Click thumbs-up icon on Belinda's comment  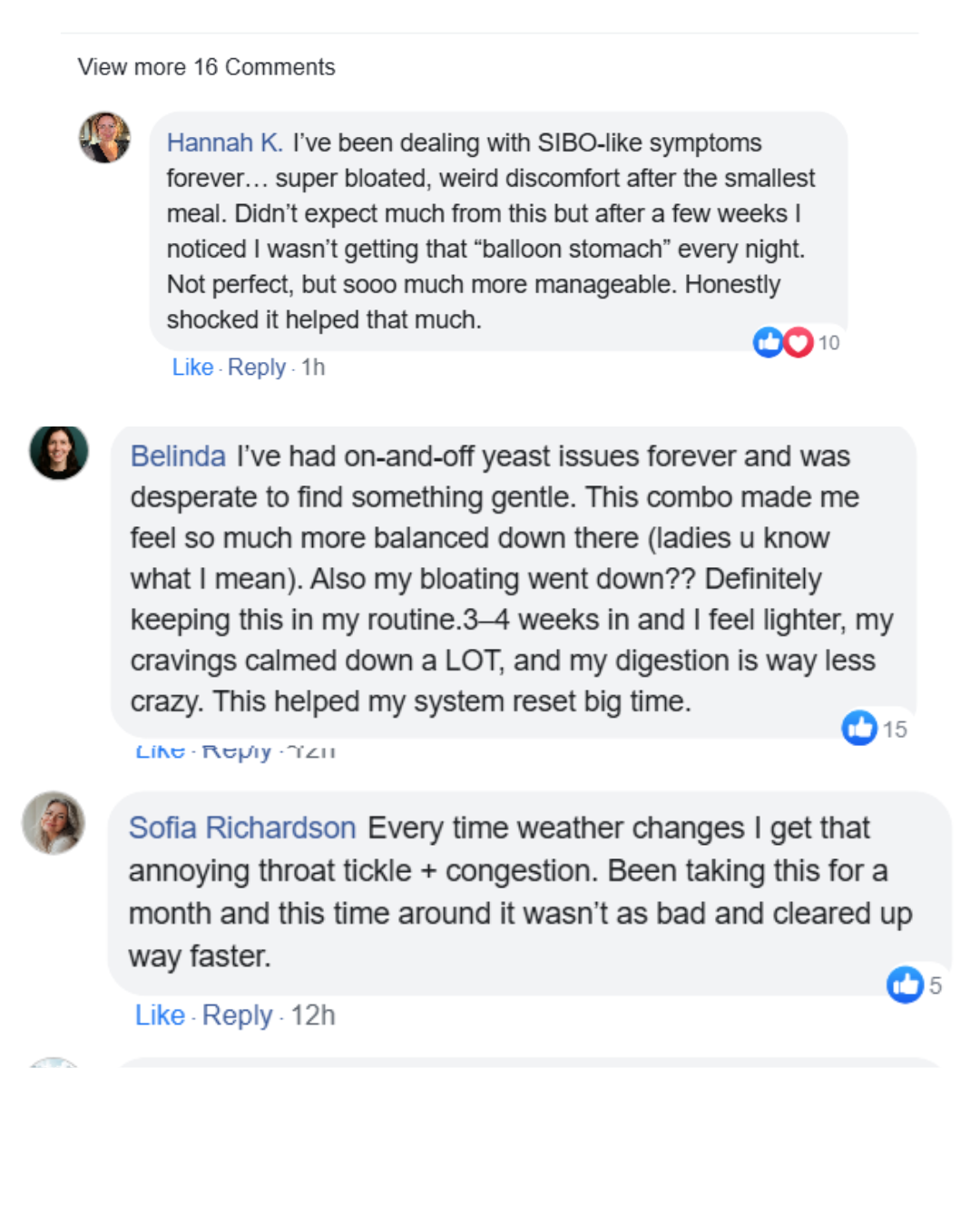858,728
